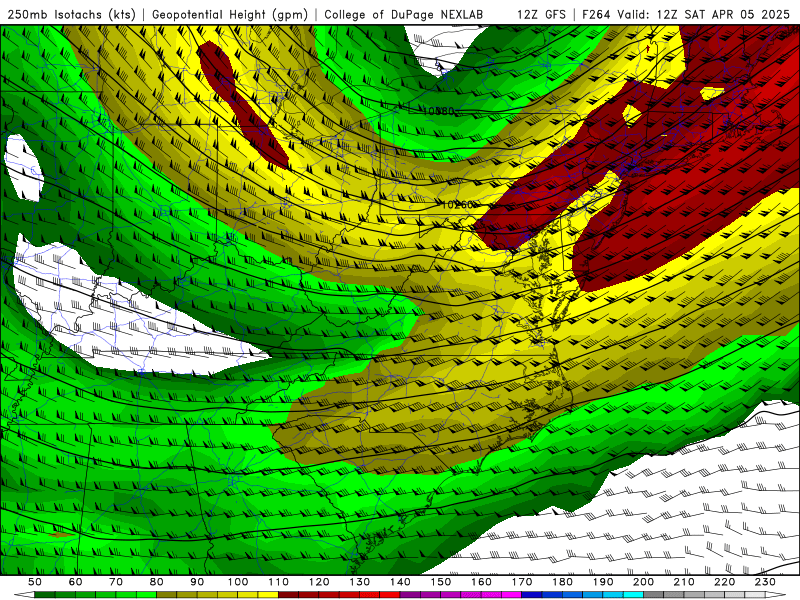Click the 10260 height contour label
The image size is (800, 600).
tap(458, 205)
